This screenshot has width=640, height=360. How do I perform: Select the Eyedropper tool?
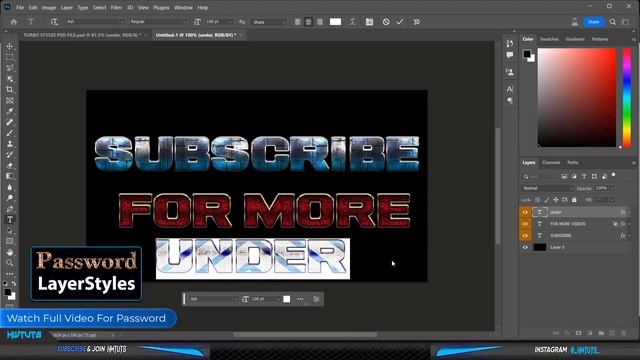click(x=9, y=111)
